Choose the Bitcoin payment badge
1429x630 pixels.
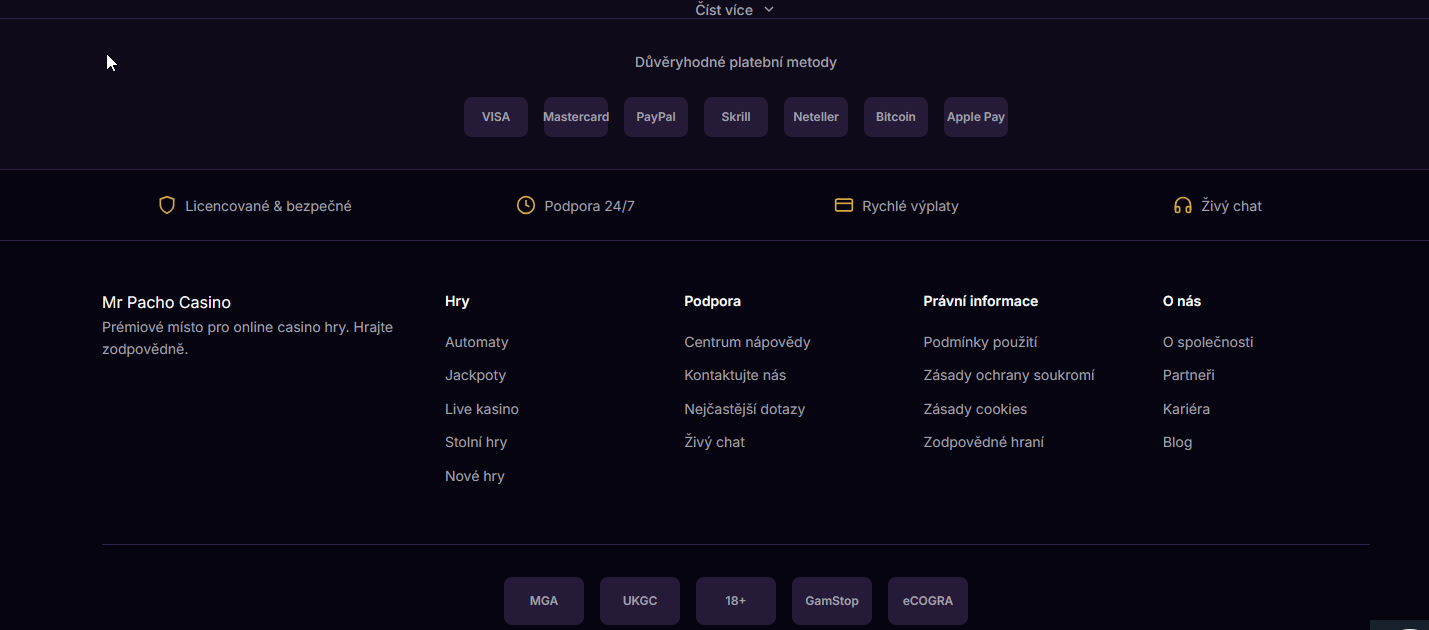click(x=896, y=117)
